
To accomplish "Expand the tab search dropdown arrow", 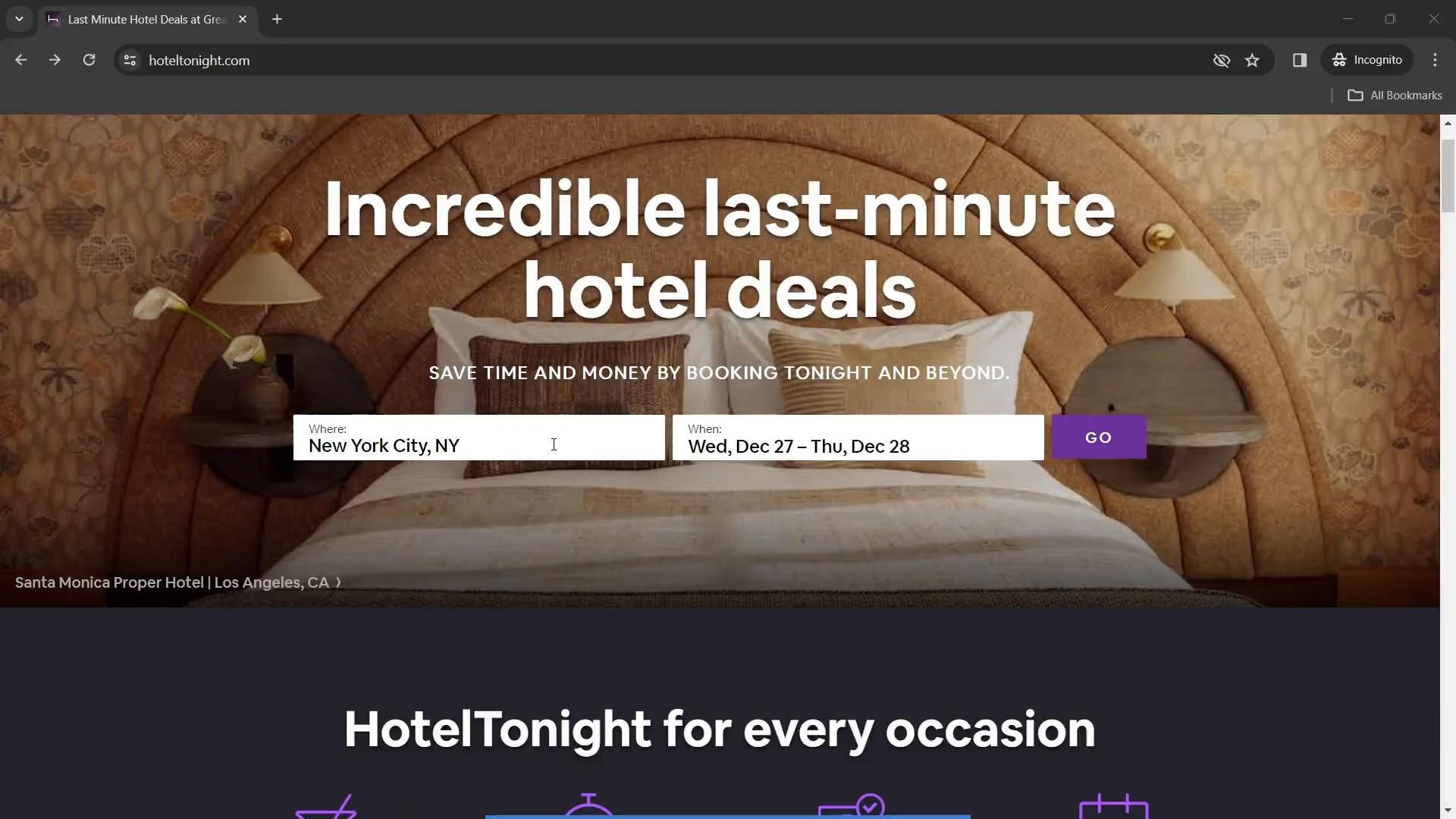I will tap(19, 19).
